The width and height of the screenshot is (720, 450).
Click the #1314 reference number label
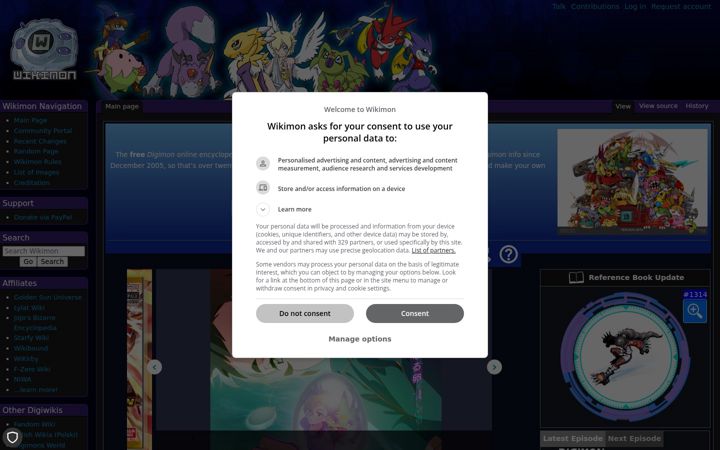[x=695, y=295]
